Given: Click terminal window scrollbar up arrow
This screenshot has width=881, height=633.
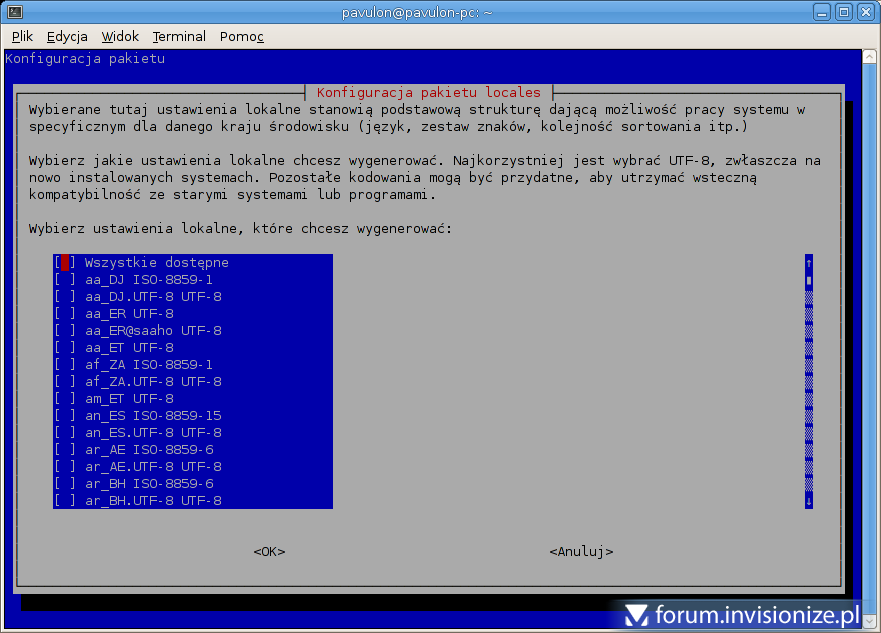Looking at the screenshot, I should click(869, 57).
